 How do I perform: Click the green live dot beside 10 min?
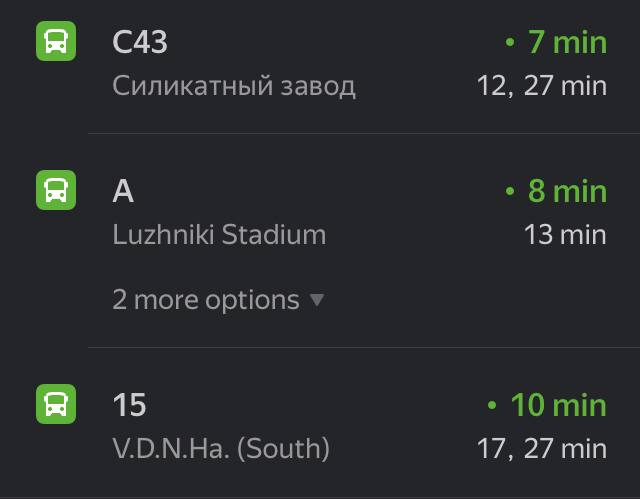click(492, 405)
